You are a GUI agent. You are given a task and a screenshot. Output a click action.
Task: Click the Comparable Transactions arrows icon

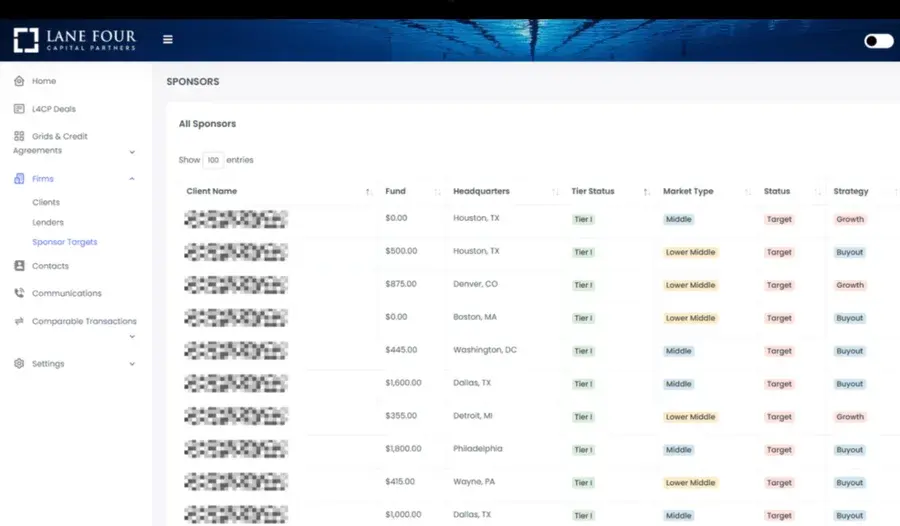point(19,321)
